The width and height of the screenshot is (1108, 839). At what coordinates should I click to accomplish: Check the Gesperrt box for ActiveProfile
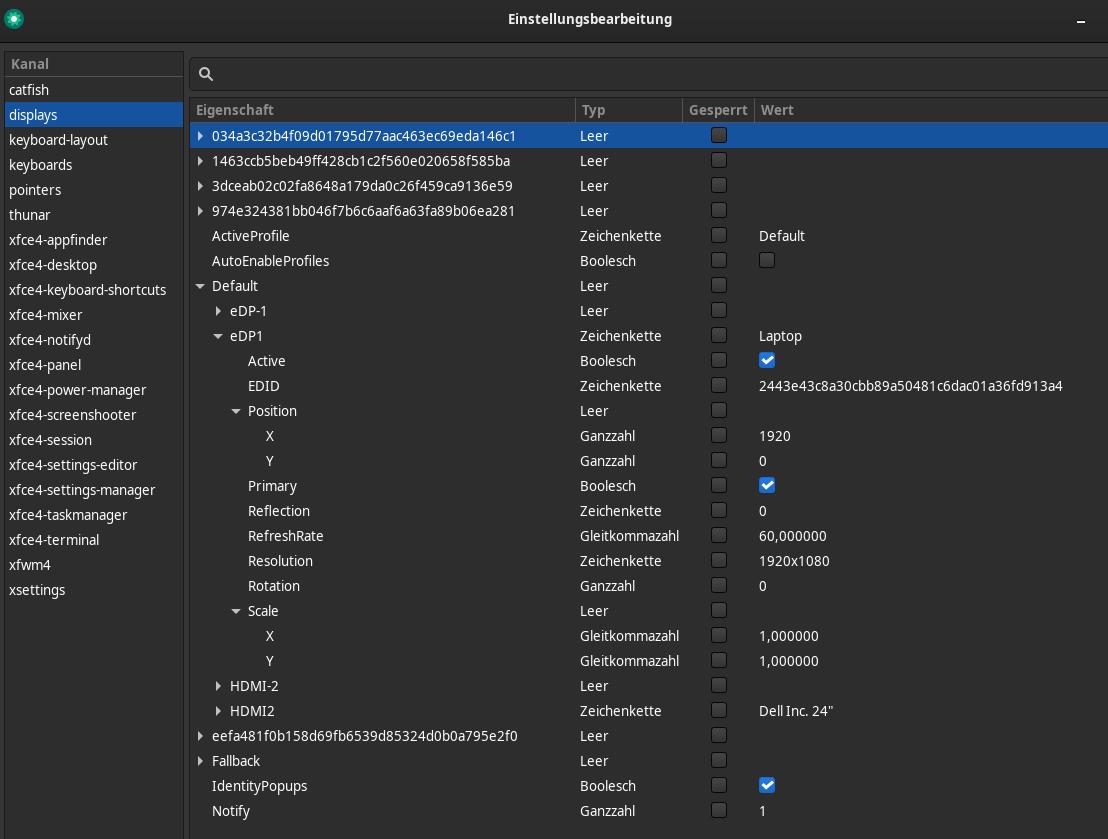click(x=718, y=235)
